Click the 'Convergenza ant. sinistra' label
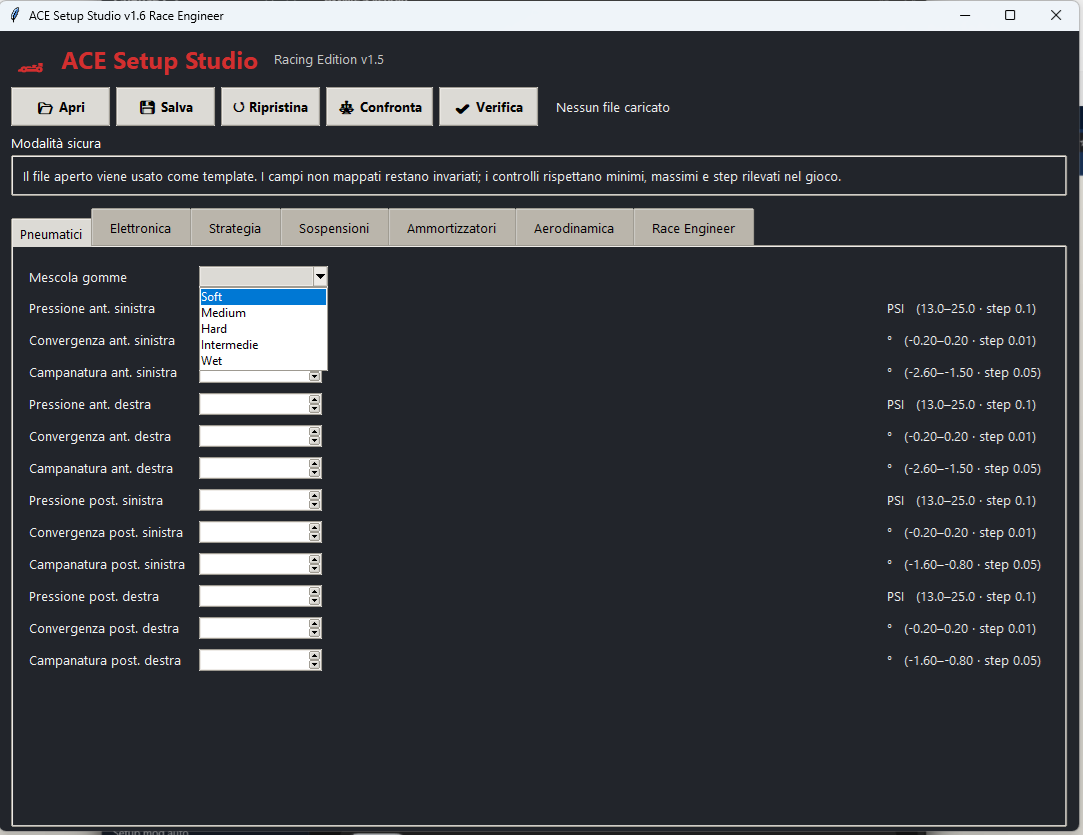This screenshot has width=1083, height=835. tap(102, 340)
